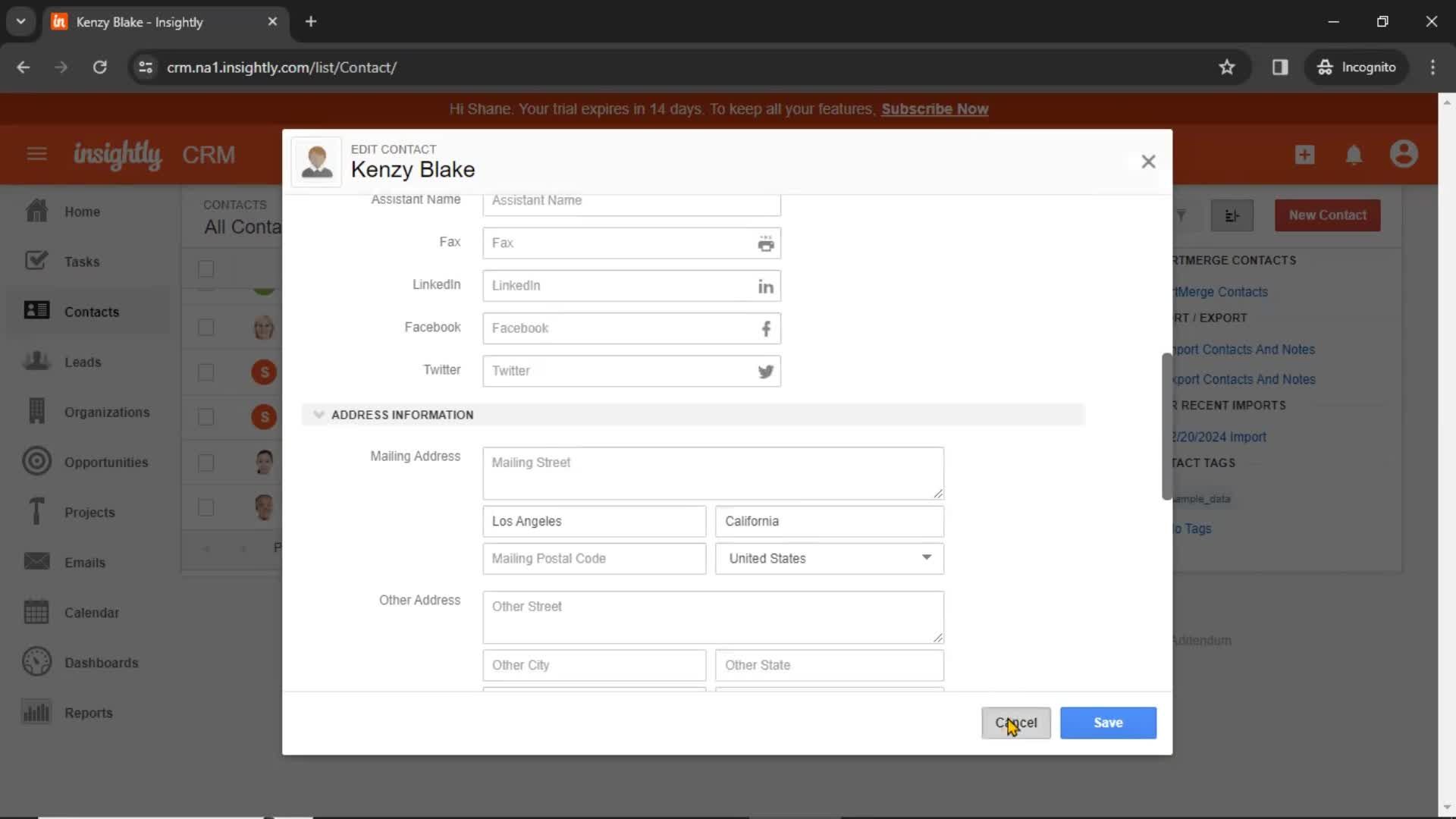Select the Opportunities sidebar menu item
The image size is (1456, 819).
pos(105,462)
